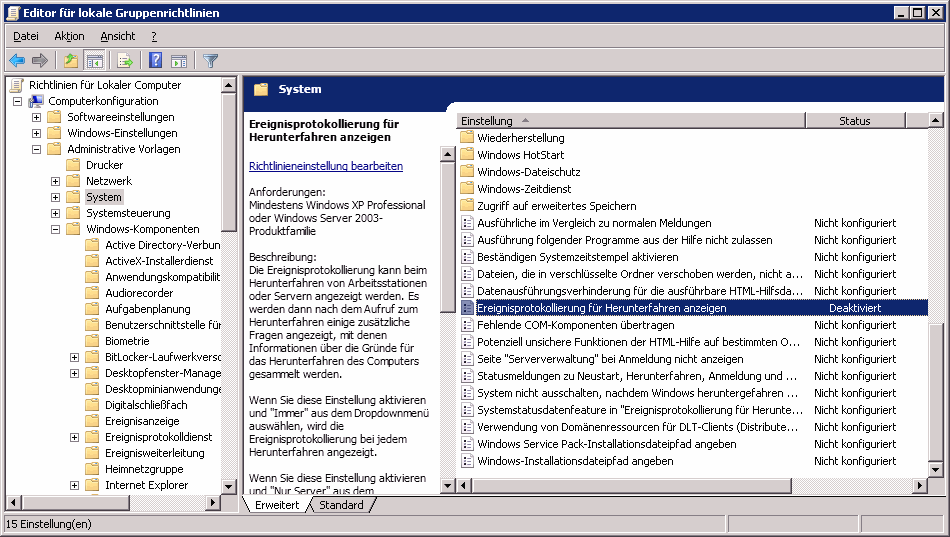Viewport: 950px width, 537px height.
Task: Click the Export list toolbar icon
Action: 125,61
